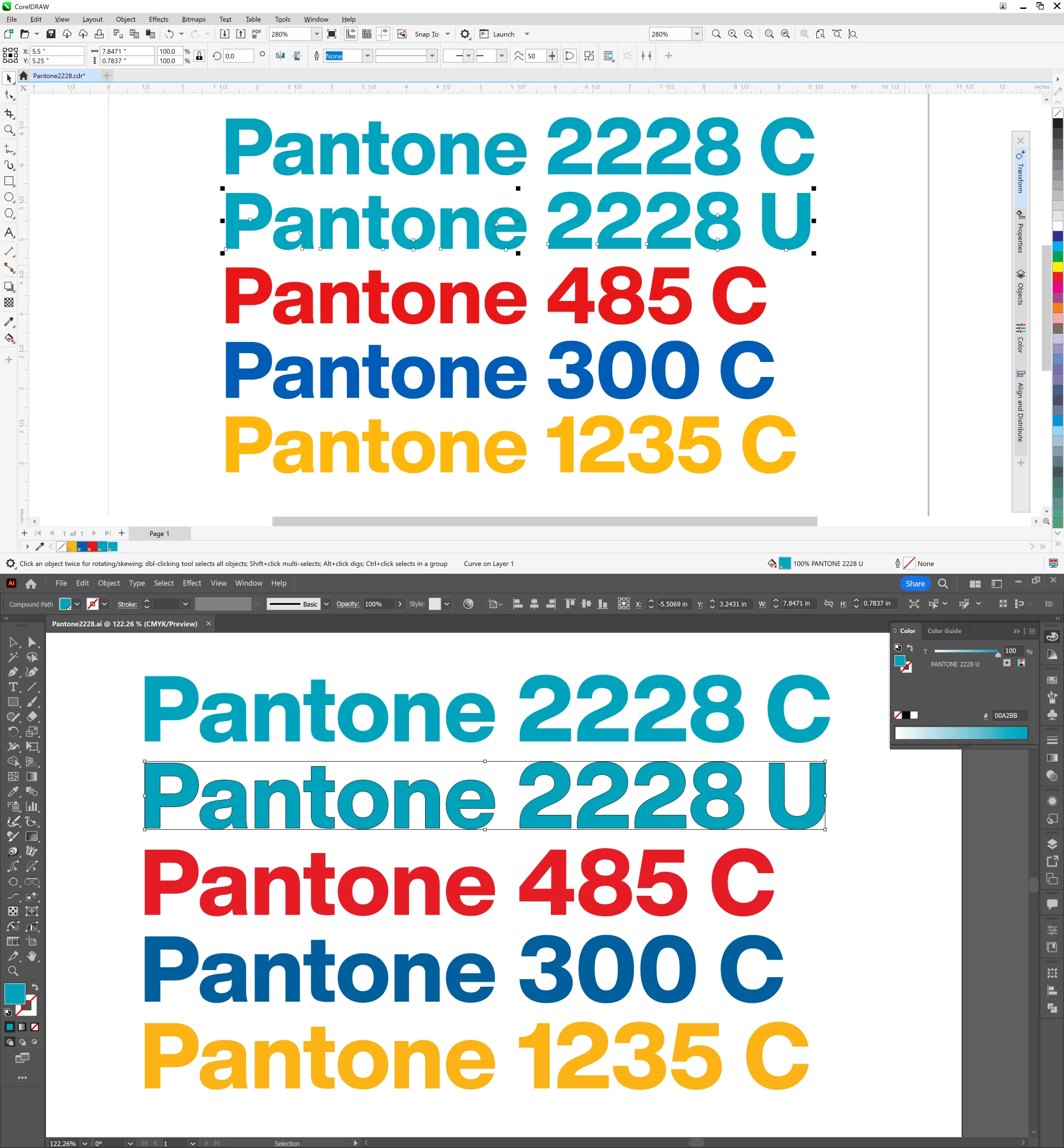Pick the CorelDRAW Ellipse tool
The width and height of the screenshot is (1064, 1148).
click(9, 197)
